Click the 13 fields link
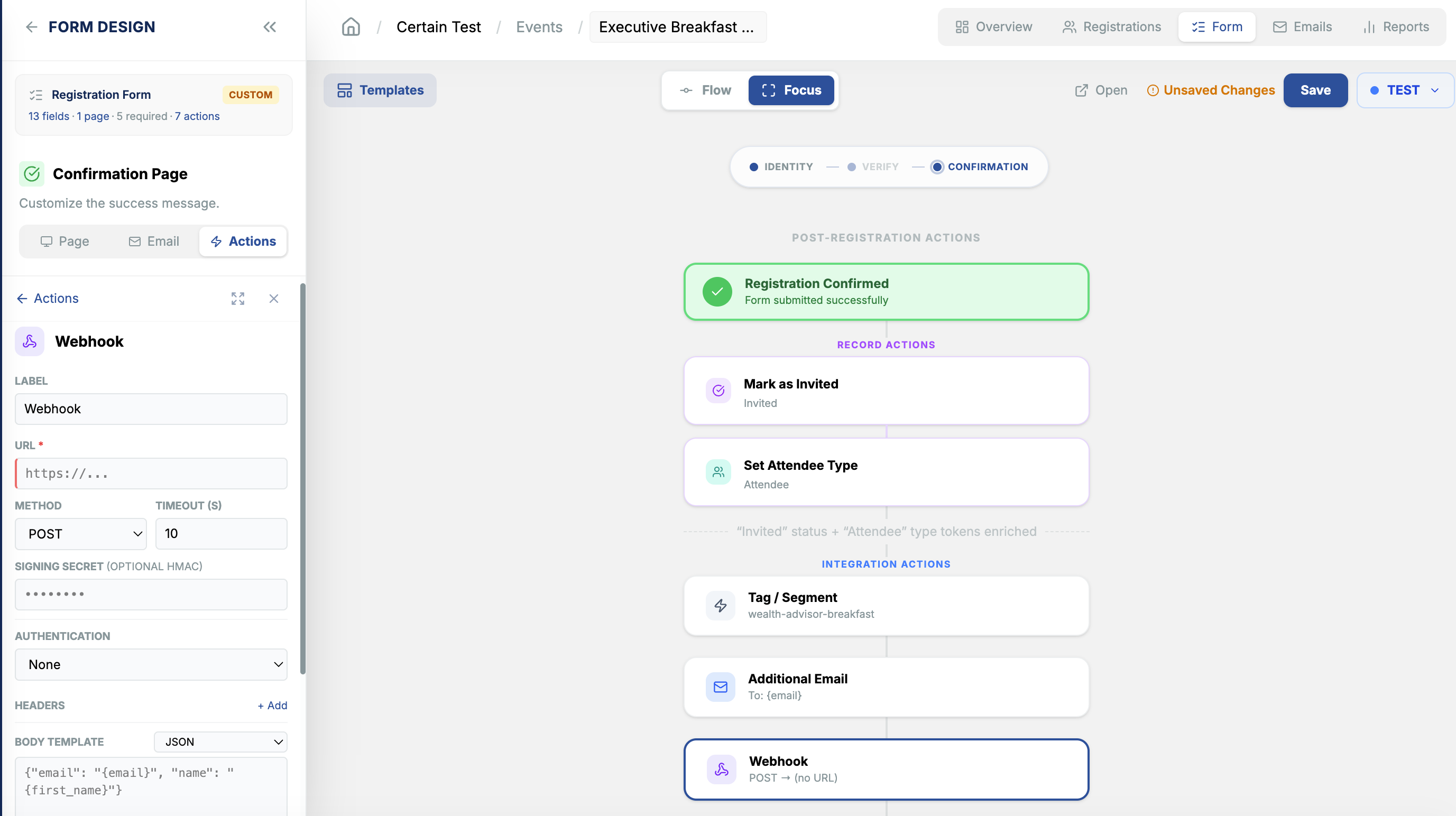The width and height of the screenshot is (1456, 816). (x=49, y=116)
